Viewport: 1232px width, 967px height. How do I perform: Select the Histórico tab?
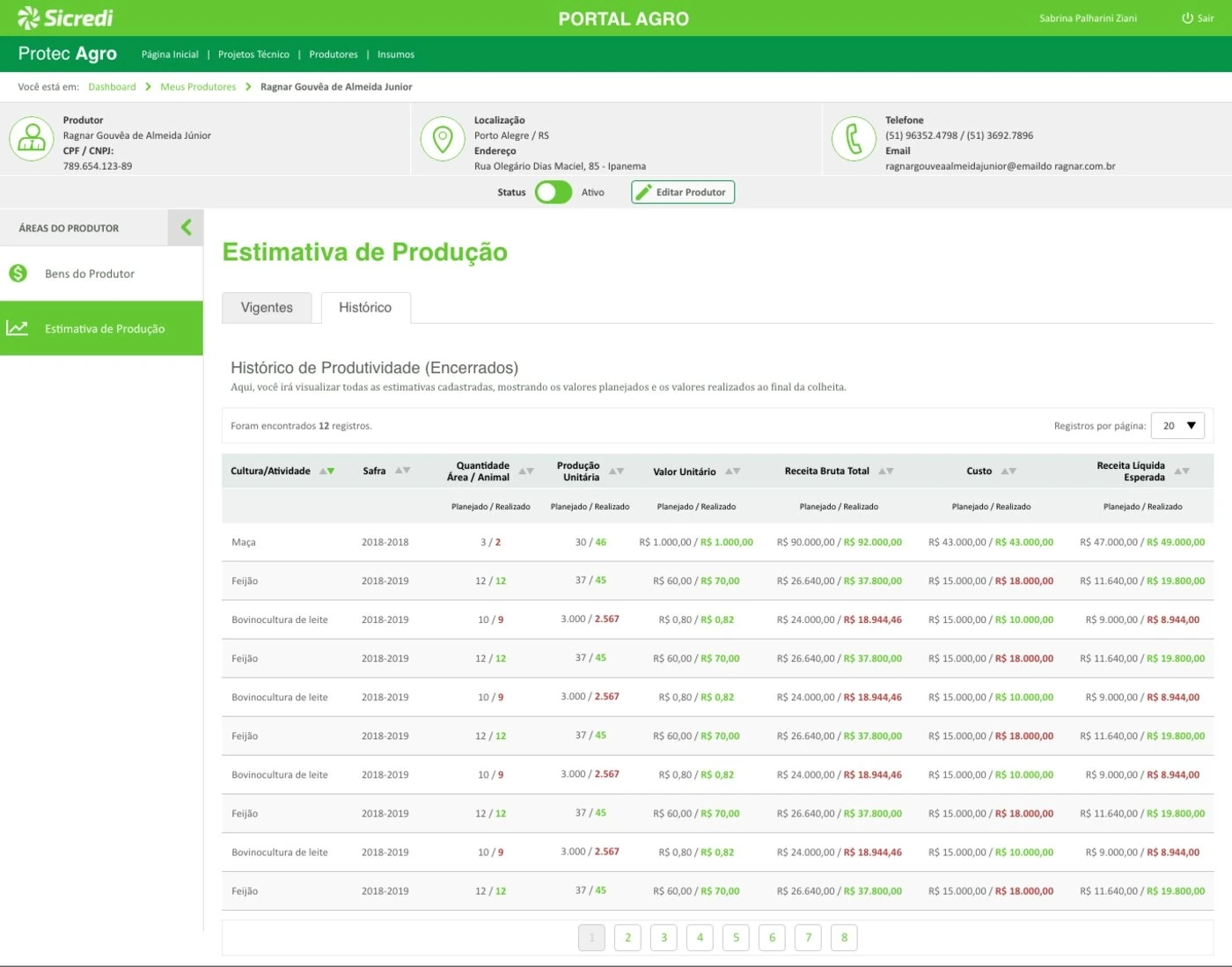(365, 307)
